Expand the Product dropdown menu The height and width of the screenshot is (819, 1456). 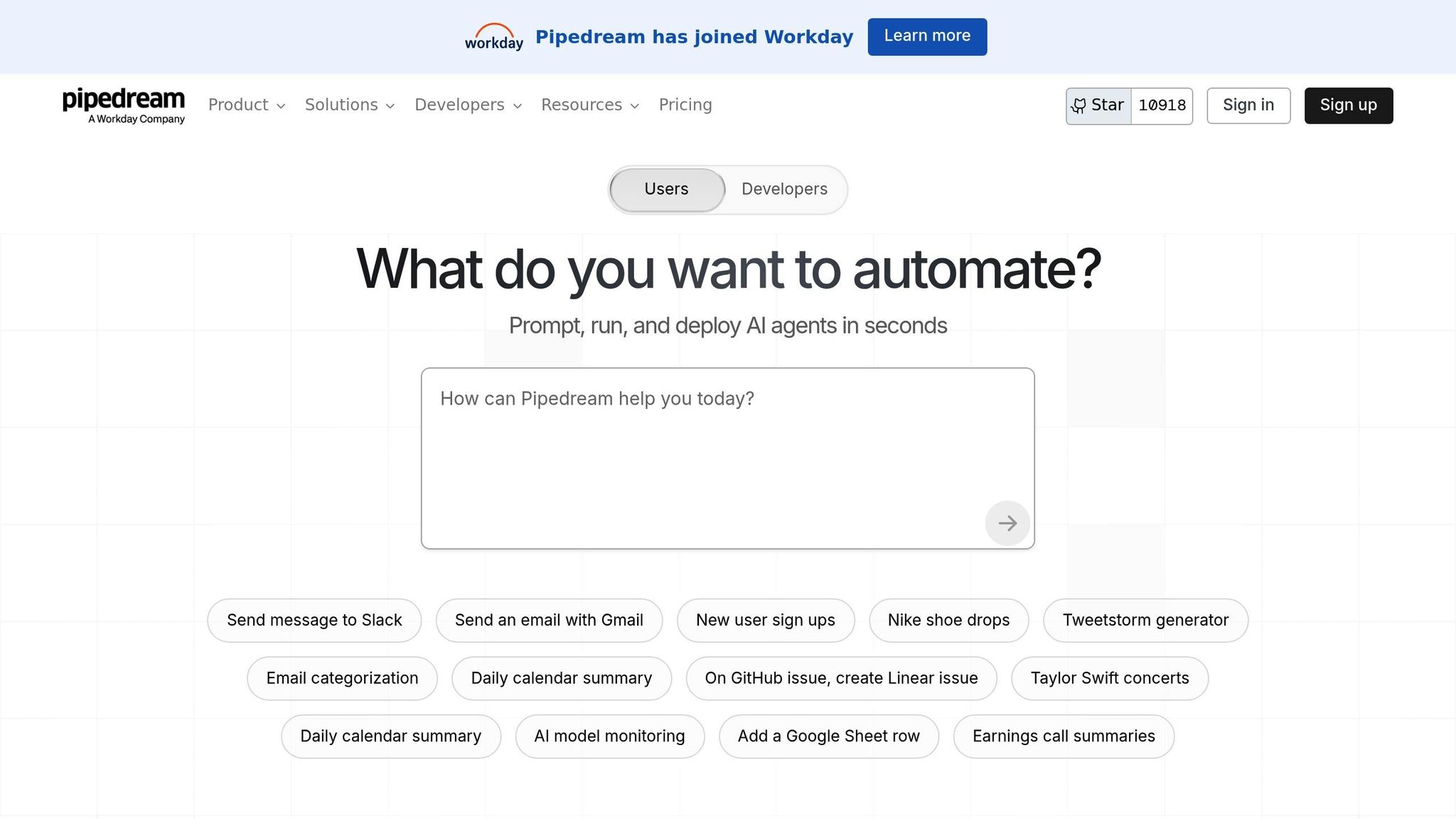[246, 105]
